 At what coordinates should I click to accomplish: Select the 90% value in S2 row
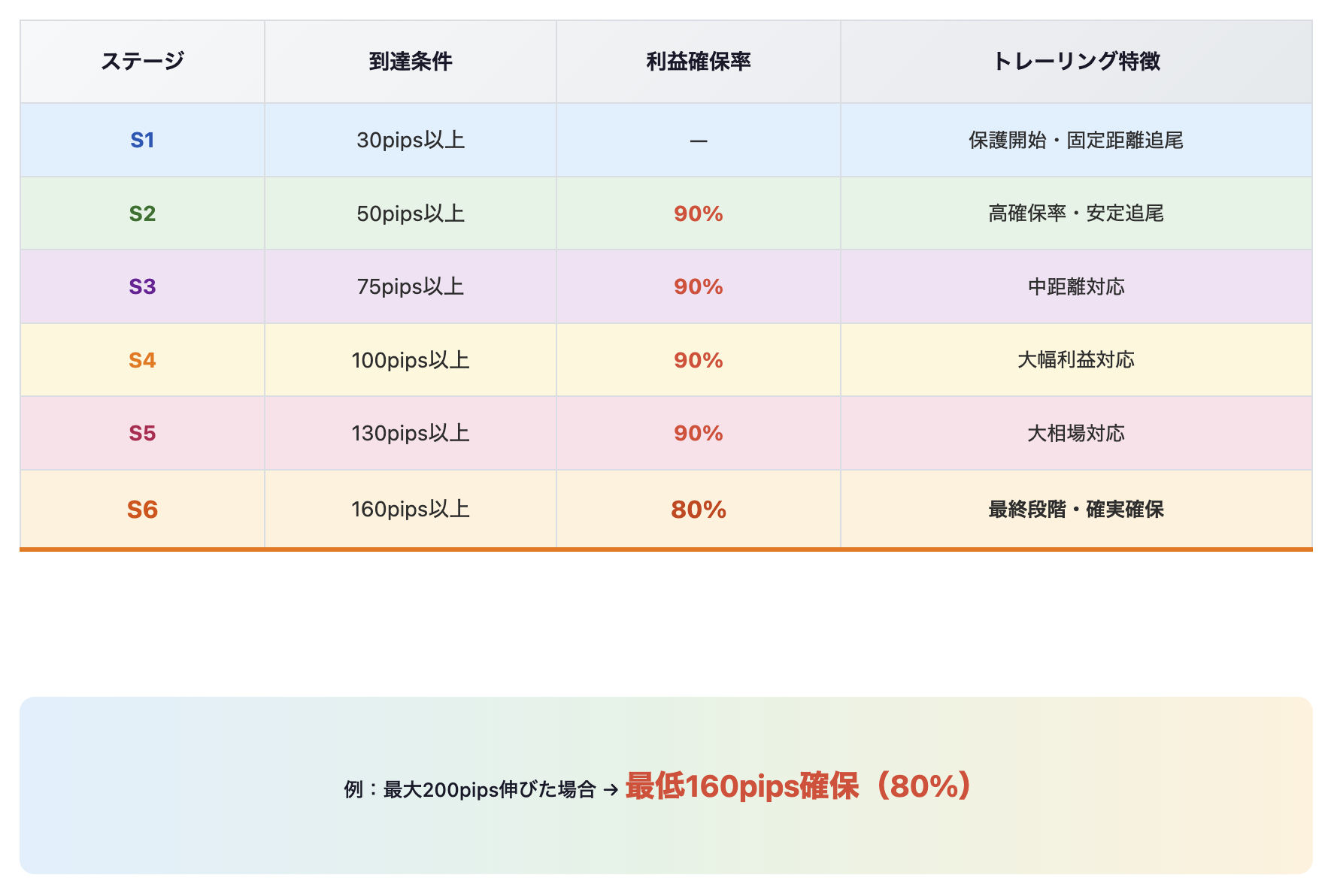(699, 213)
